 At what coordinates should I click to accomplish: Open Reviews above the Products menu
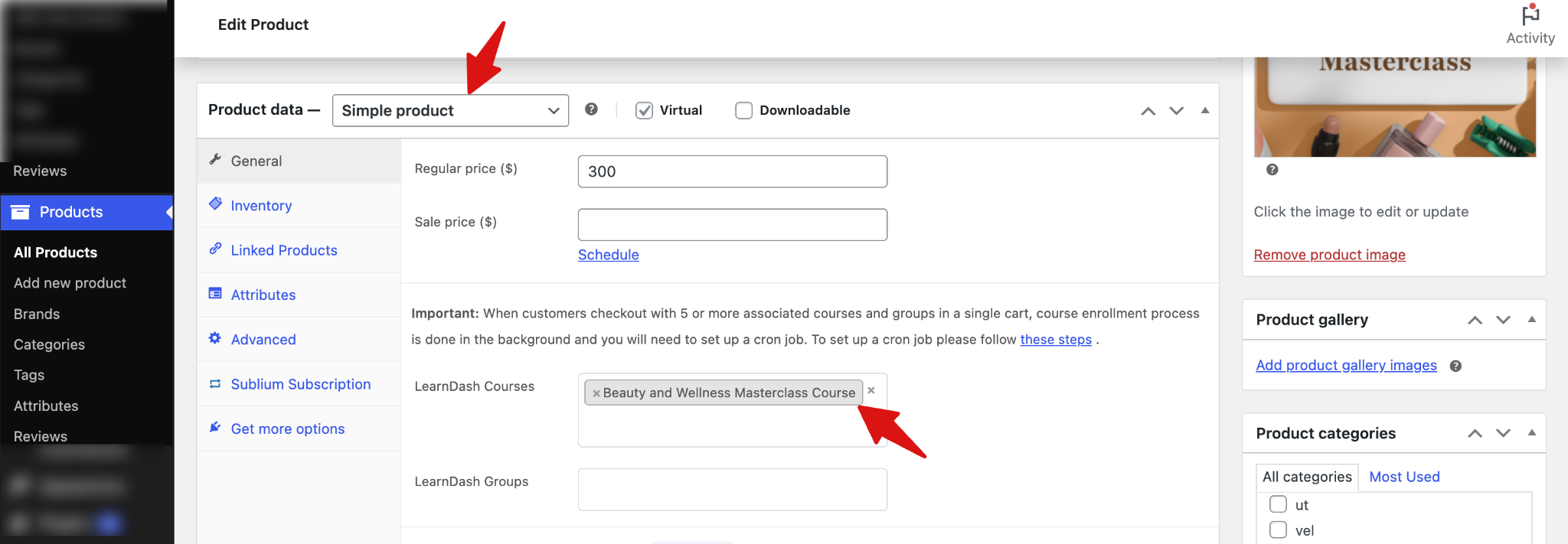(40, 171)
